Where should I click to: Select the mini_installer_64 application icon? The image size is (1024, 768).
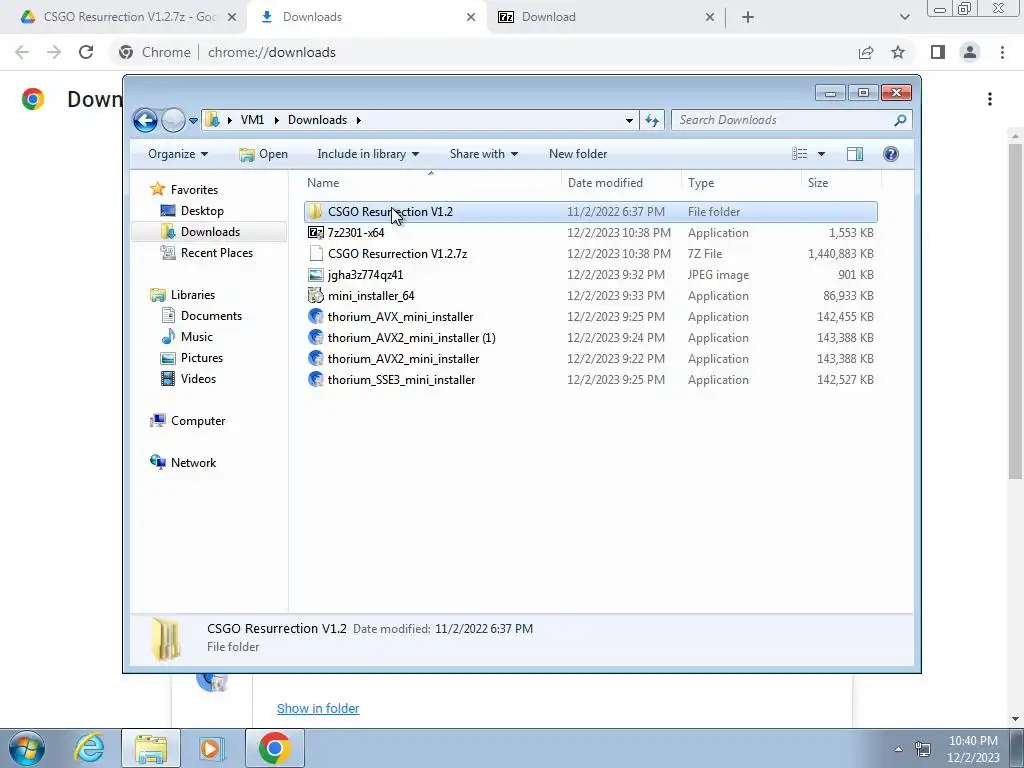pyautogui.click(x=316, y=296)
